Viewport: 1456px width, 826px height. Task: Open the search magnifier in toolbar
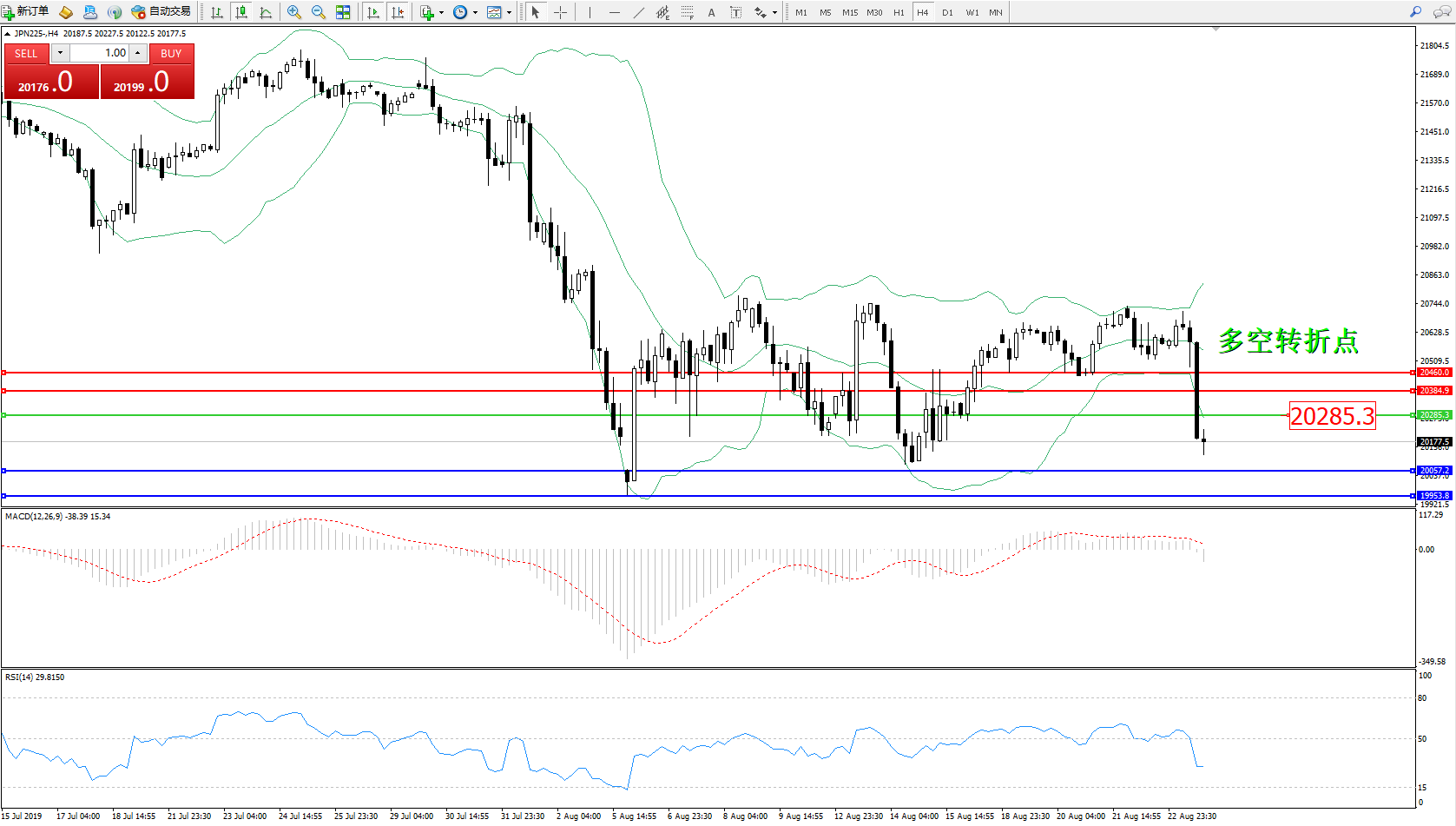(1415, 12)
